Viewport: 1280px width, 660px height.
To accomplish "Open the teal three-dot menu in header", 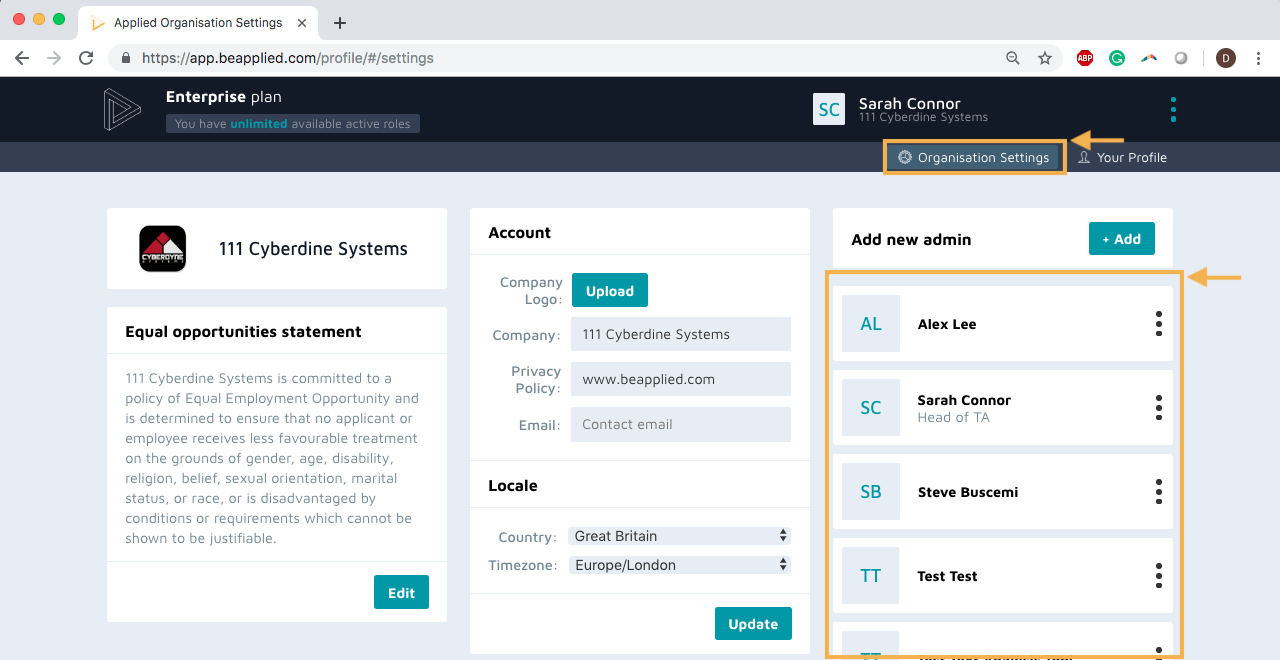I will coord(1173,109).
